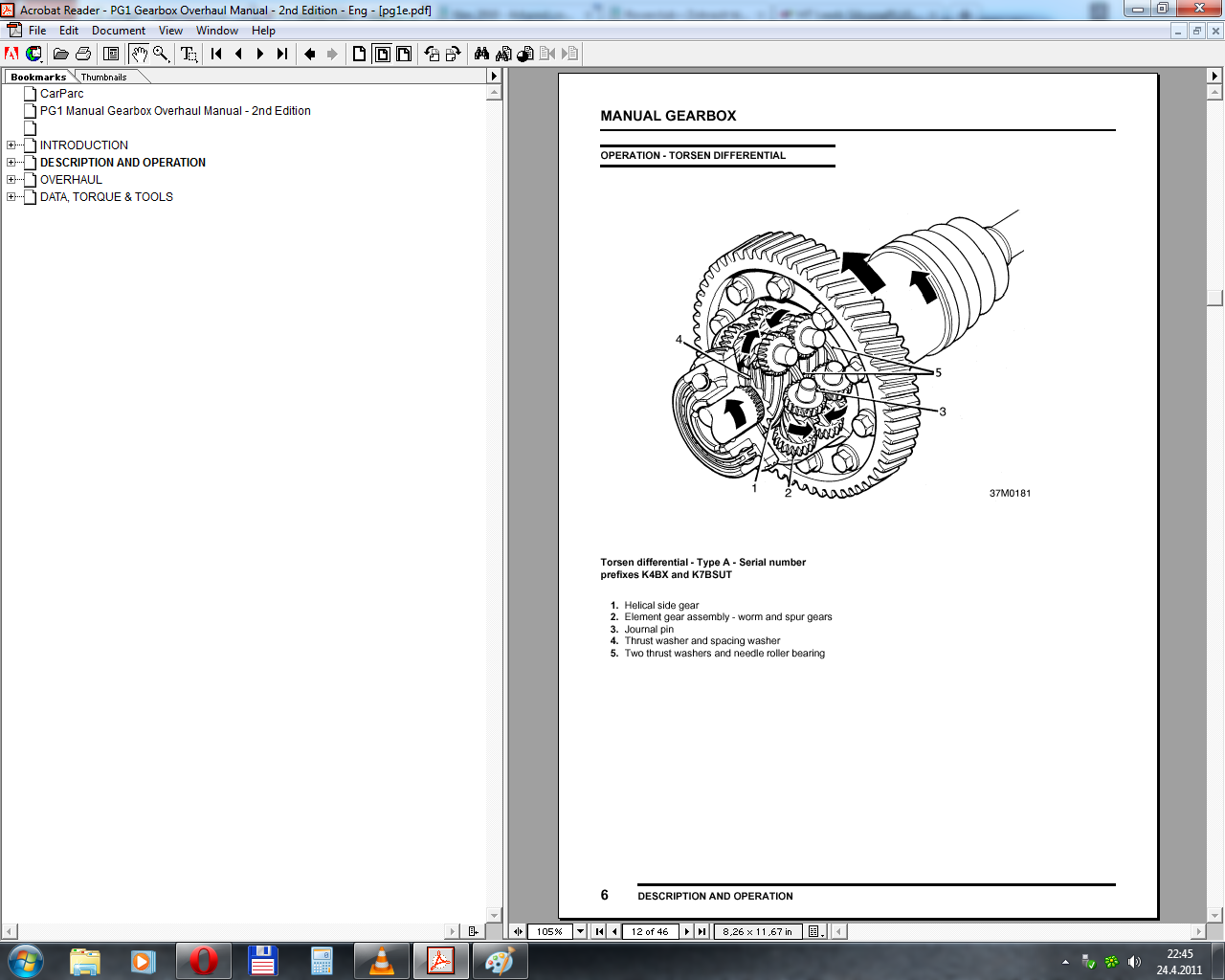Click the Find binoculars icon
The height and width of the screenshot is (980, 1225).
click(481, 55)
